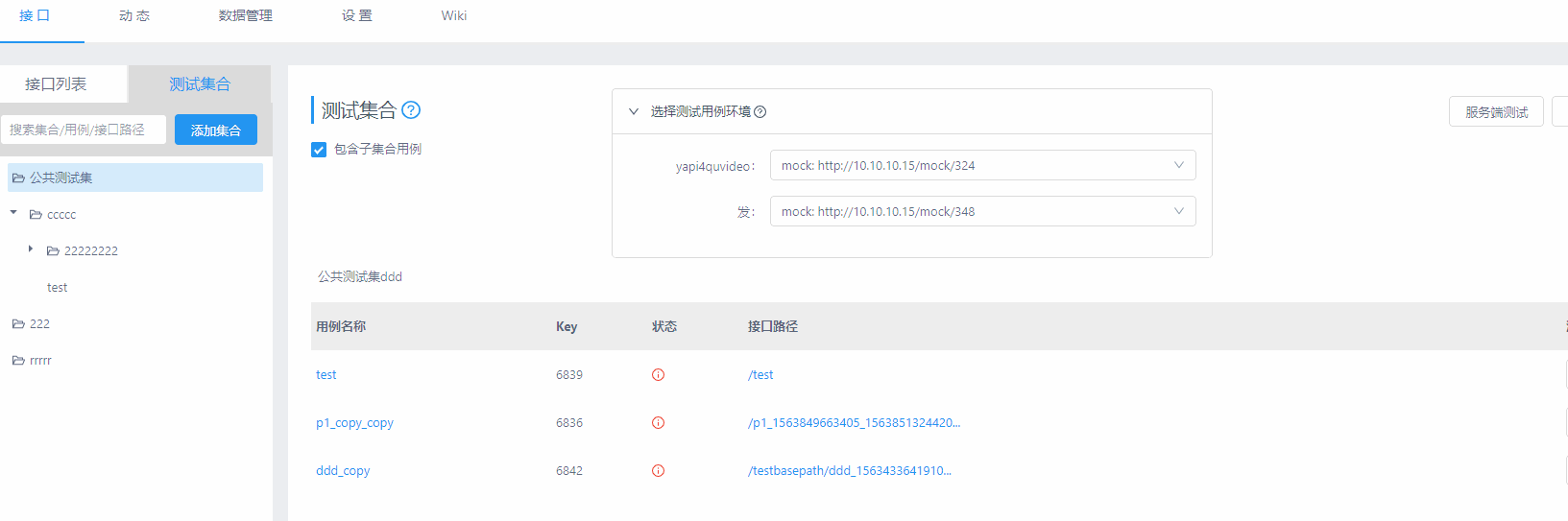Switch to the 动态 top tab
Image resolution: width=1568 pixels, height=521 pixels.
(134, 16)
